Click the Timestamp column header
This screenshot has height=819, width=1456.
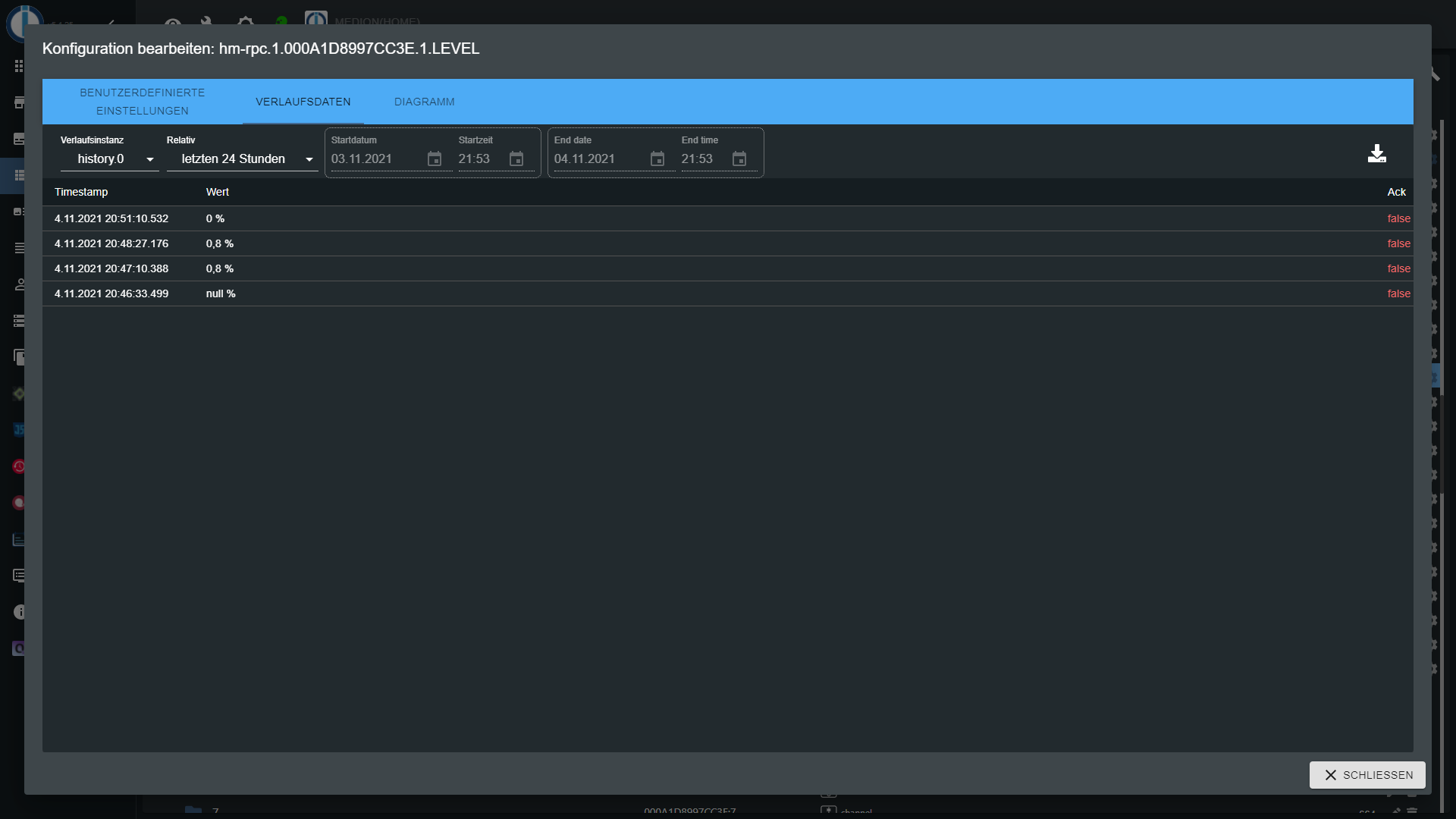[81, 192]
